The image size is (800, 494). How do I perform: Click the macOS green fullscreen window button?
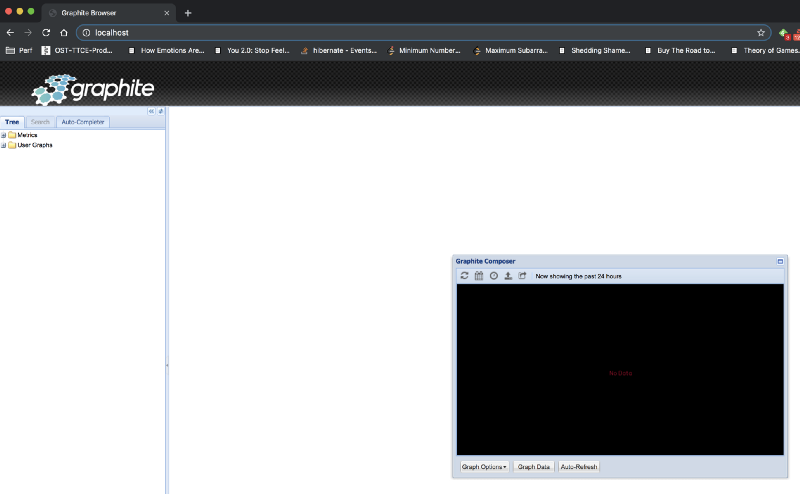pyautogui.click(x=31, y=11)
